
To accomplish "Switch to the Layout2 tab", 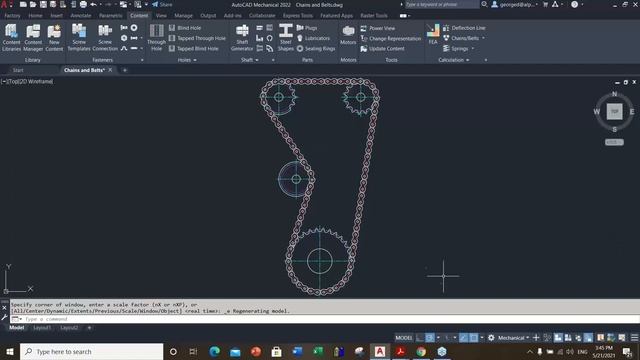I will pos(69,328).
